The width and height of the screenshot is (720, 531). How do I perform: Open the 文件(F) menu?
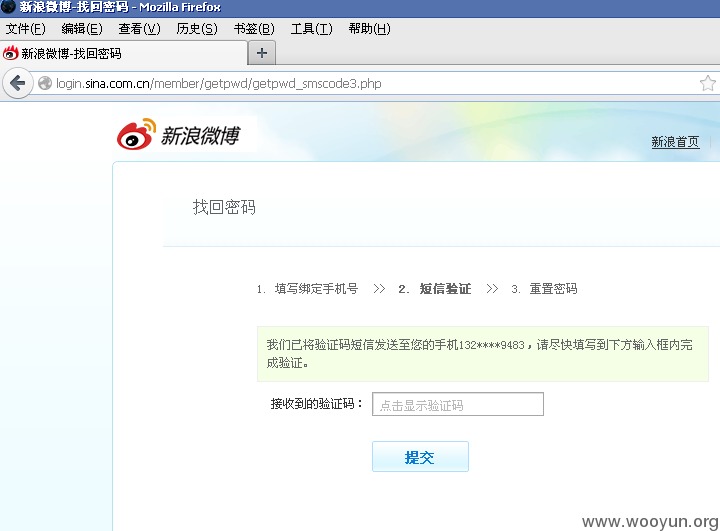[25, 29]
